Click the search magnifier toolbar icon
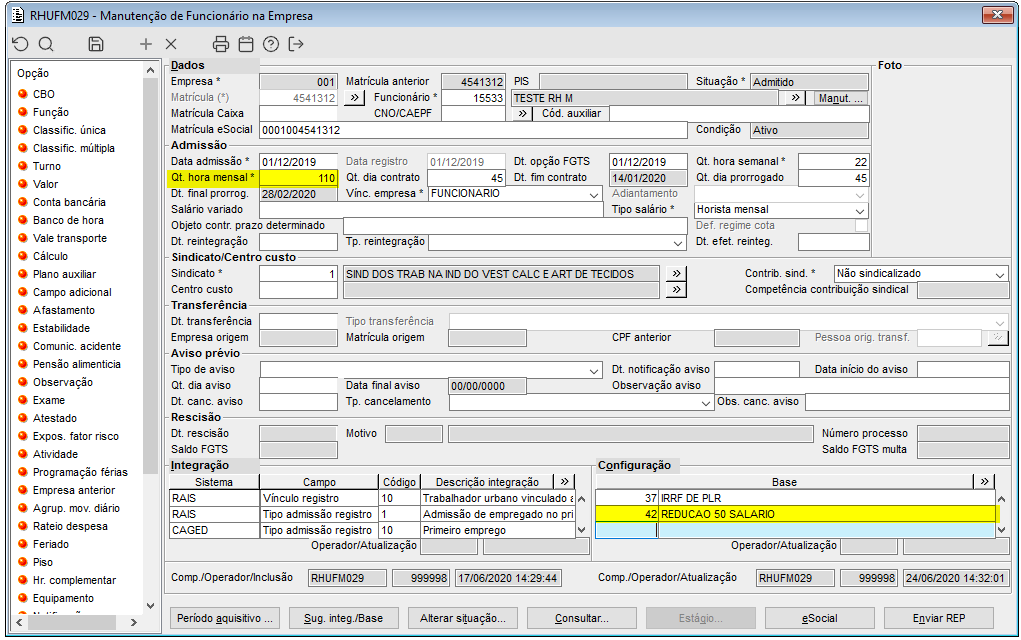 pyautogui.click(x=46, y=44)
